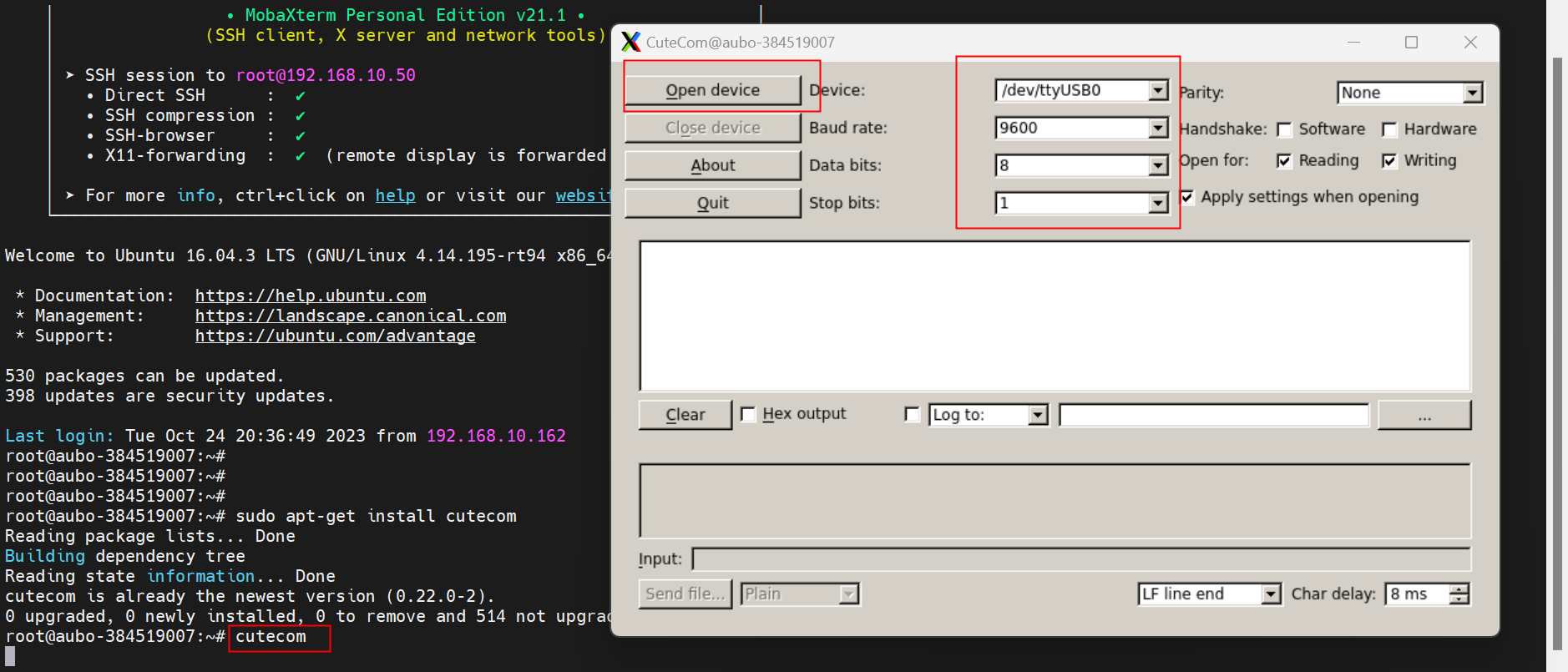The height and width of the screenshot is (672, 1568).
Task: Clear the CuteCom output area
Action: (685, 415)
